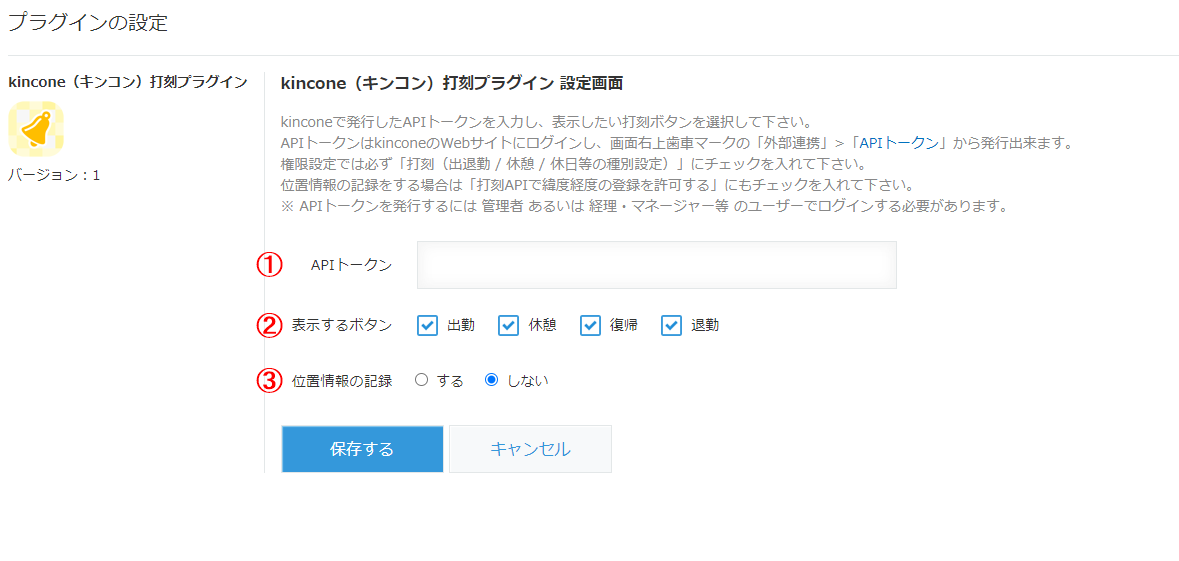
Task: Uncheck the 復帰 checkbox
Action: click(590, 326)
